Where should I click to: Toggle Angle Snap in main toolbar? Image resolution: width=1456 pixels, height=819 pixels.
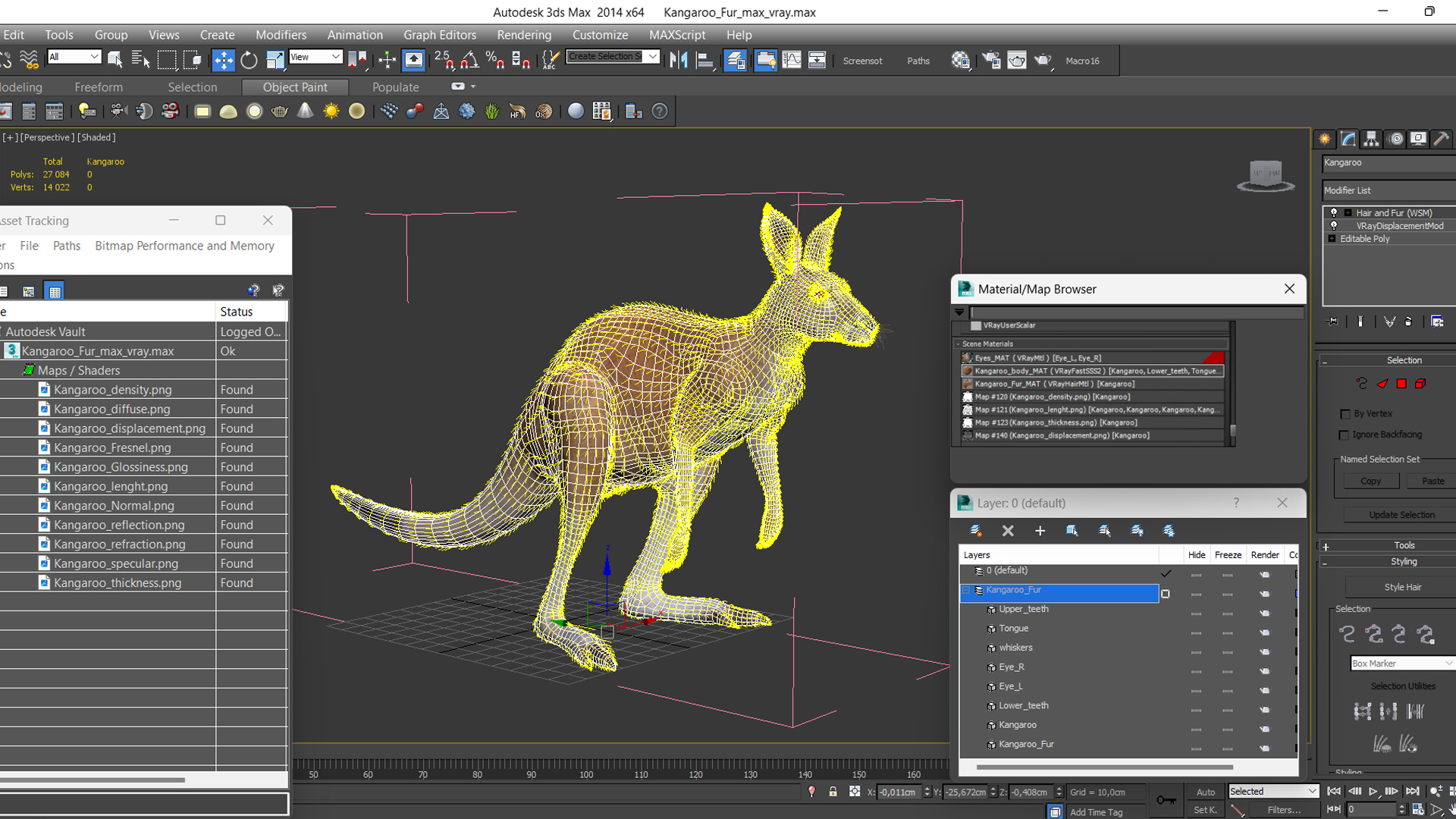(x=469, y=60)
